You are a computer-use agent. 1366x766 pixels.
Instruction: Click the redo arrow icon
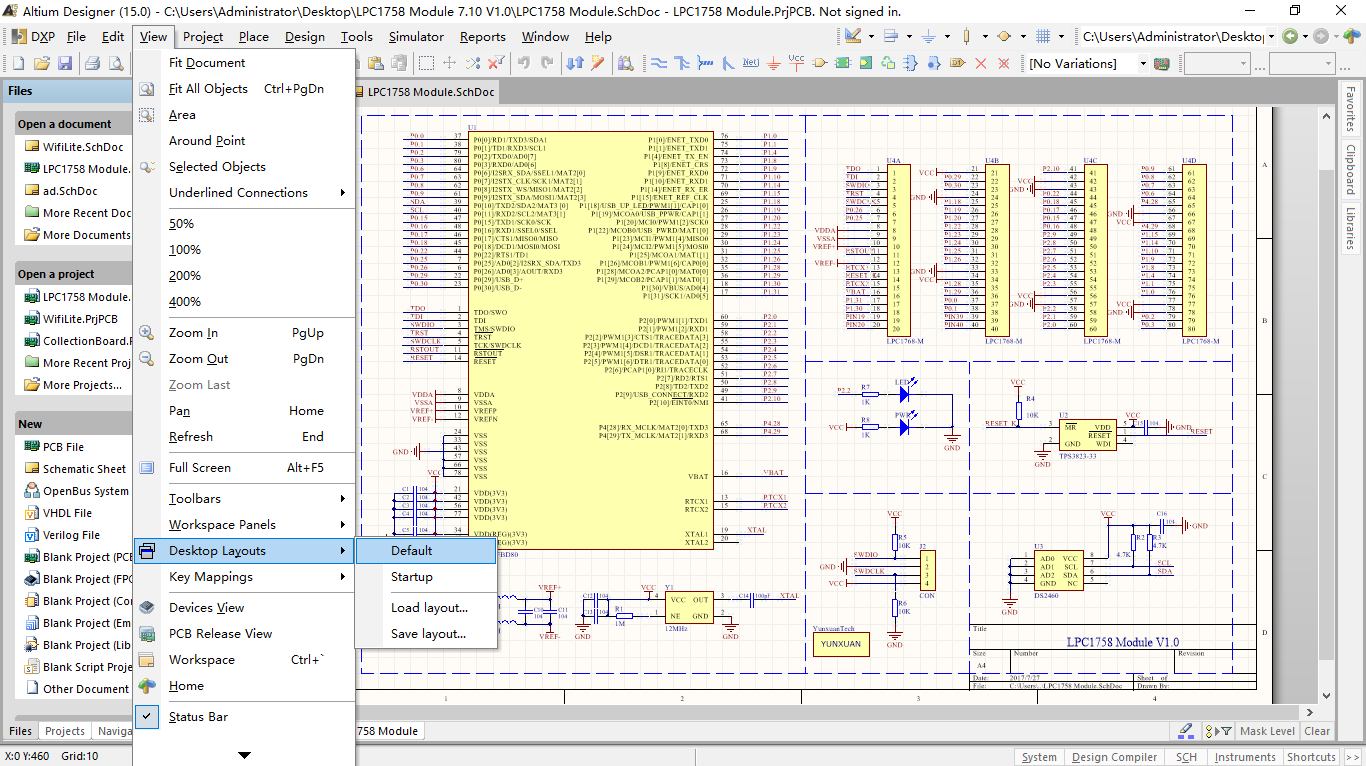pos(547,63)
